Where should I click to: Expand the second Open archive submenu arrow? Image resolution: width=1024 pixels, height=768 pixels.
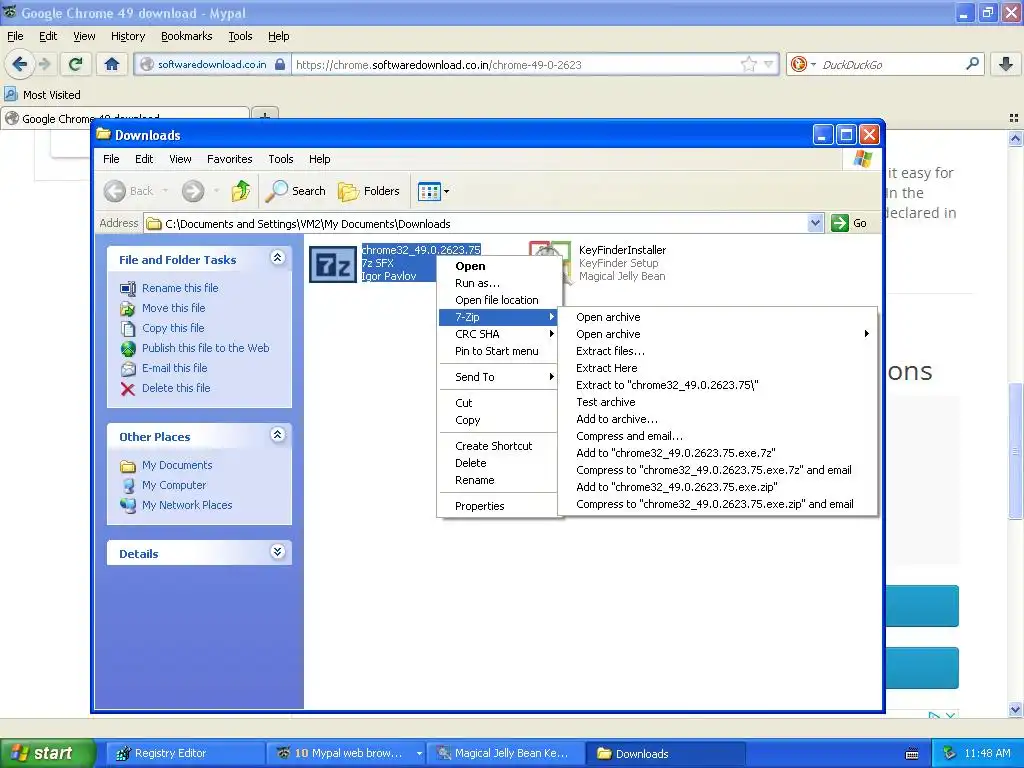867,334
